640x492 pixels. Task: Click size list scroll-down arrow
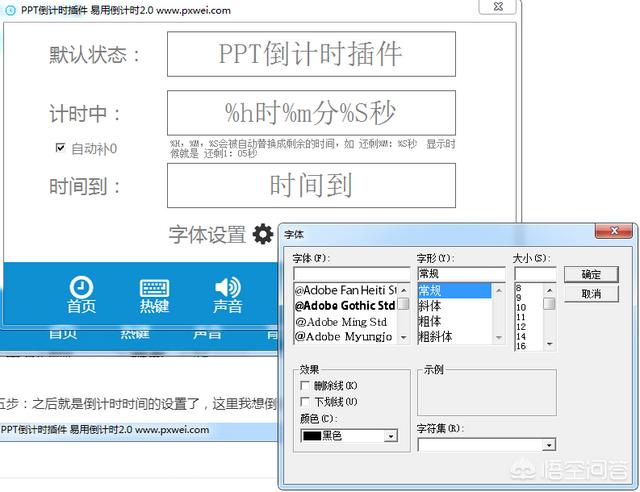[550, 344]
